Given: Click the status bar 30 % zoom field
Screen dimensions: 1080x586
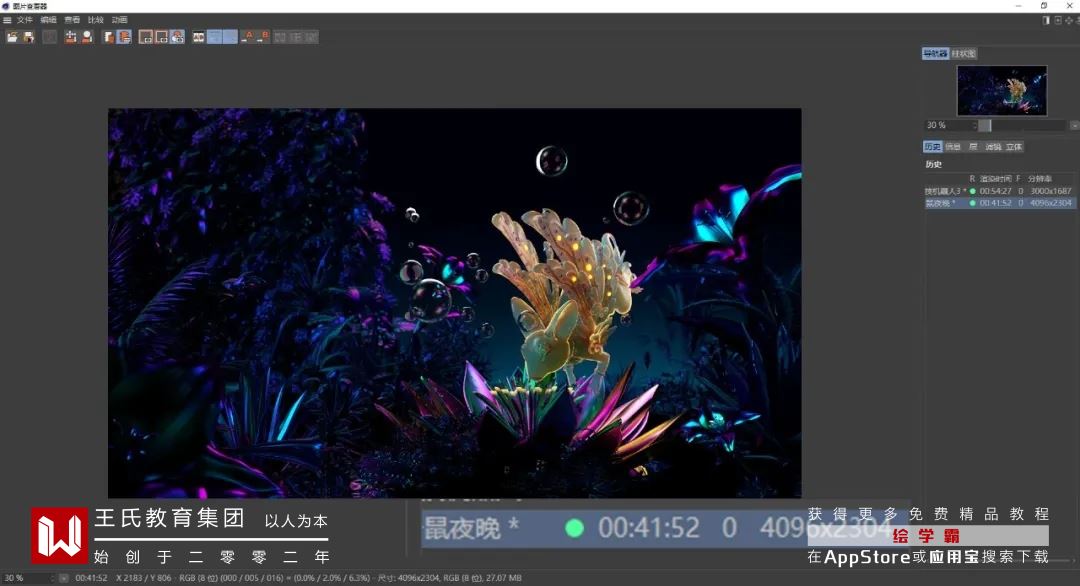Looking at the screenshot, I should tap(26, 578).
